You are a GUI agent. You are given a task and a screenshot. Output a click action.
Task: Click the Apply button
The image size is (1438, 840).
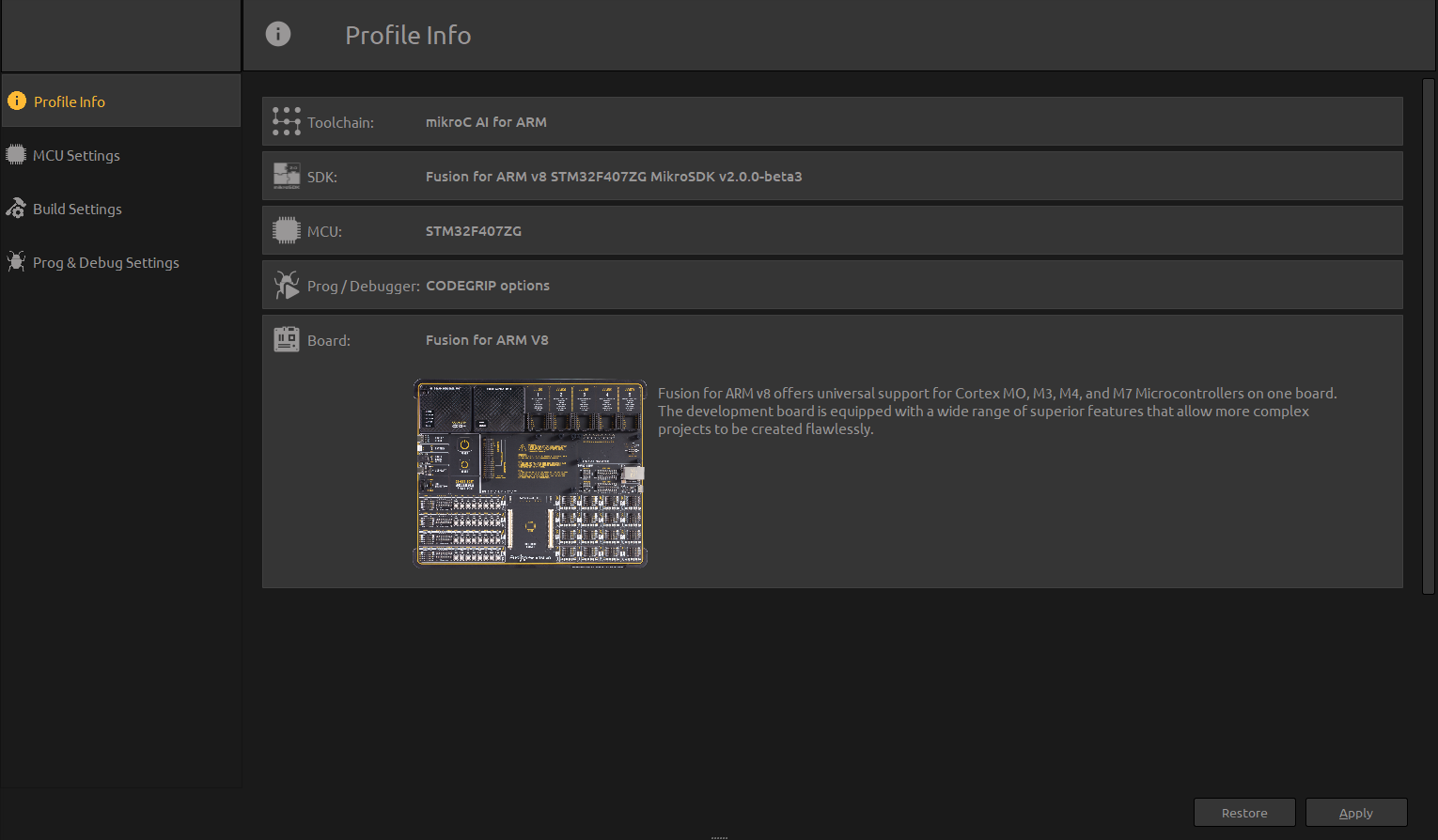pyautogui.click(x=1356, y=813)
